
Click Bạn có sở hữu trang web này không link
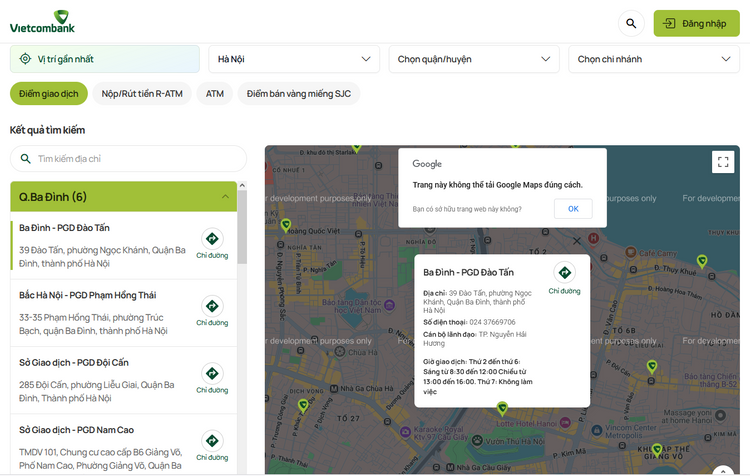point(467,209)
